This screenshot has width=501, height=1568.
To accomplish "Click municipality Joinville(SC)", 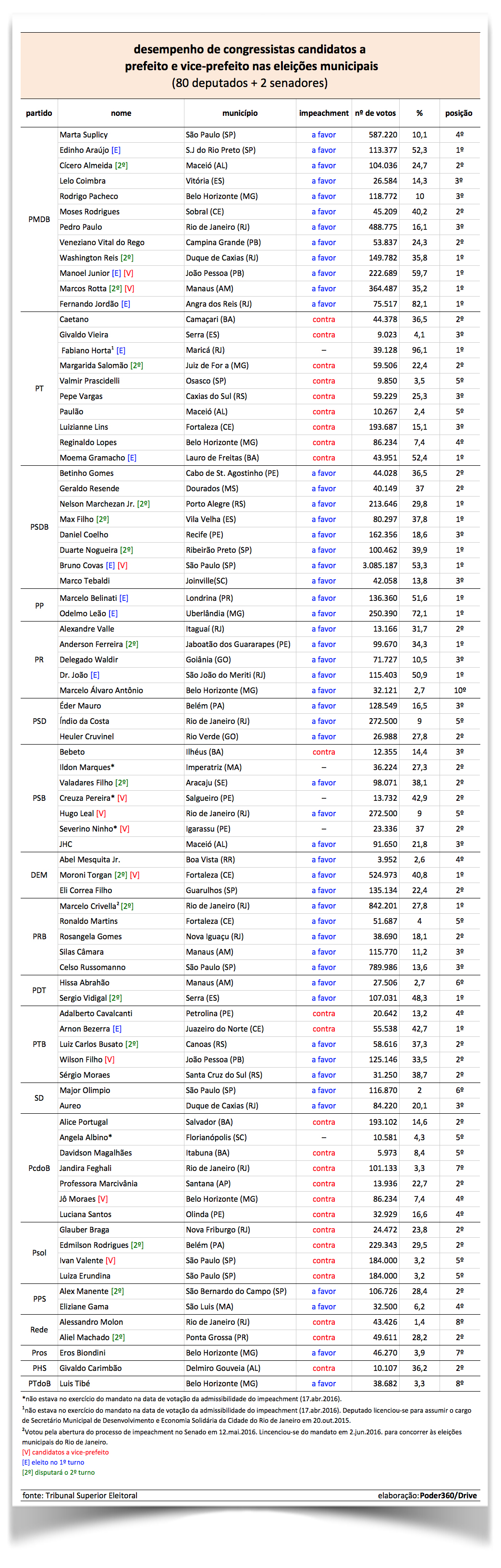I will pyautogui.click(x=207, y=581).
